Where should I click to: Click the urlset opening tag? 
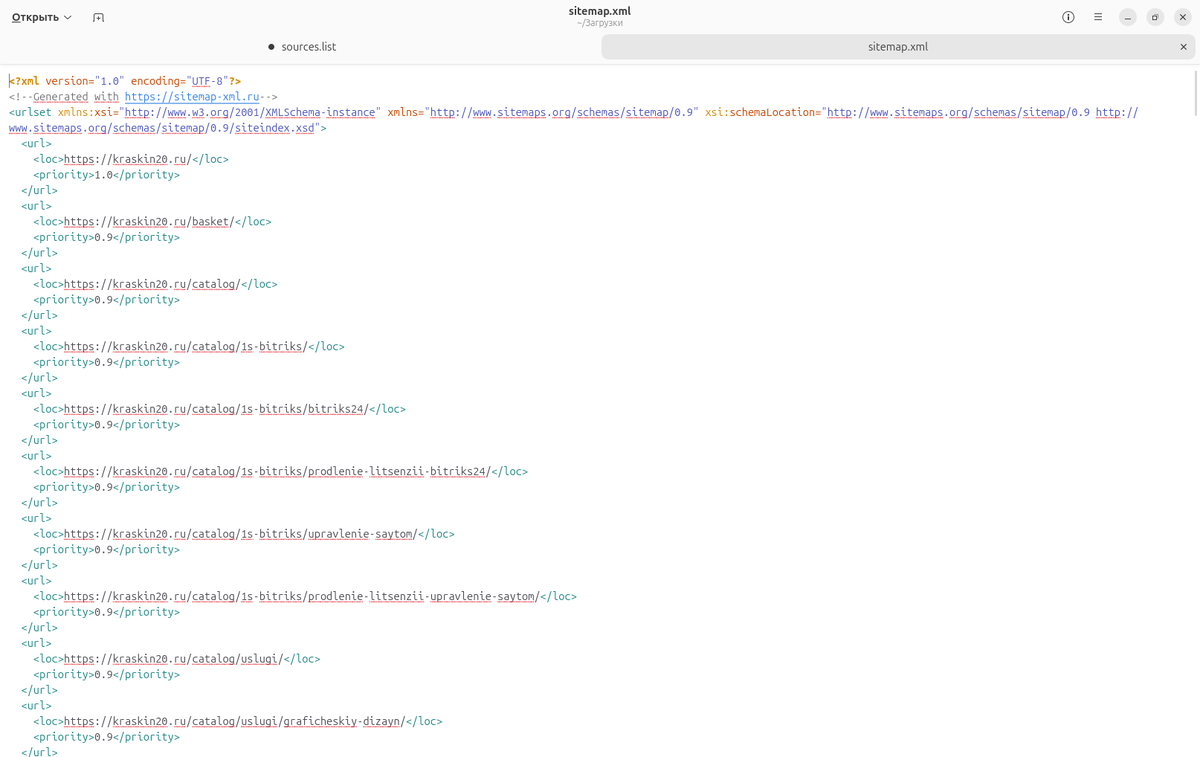point(573,120)
